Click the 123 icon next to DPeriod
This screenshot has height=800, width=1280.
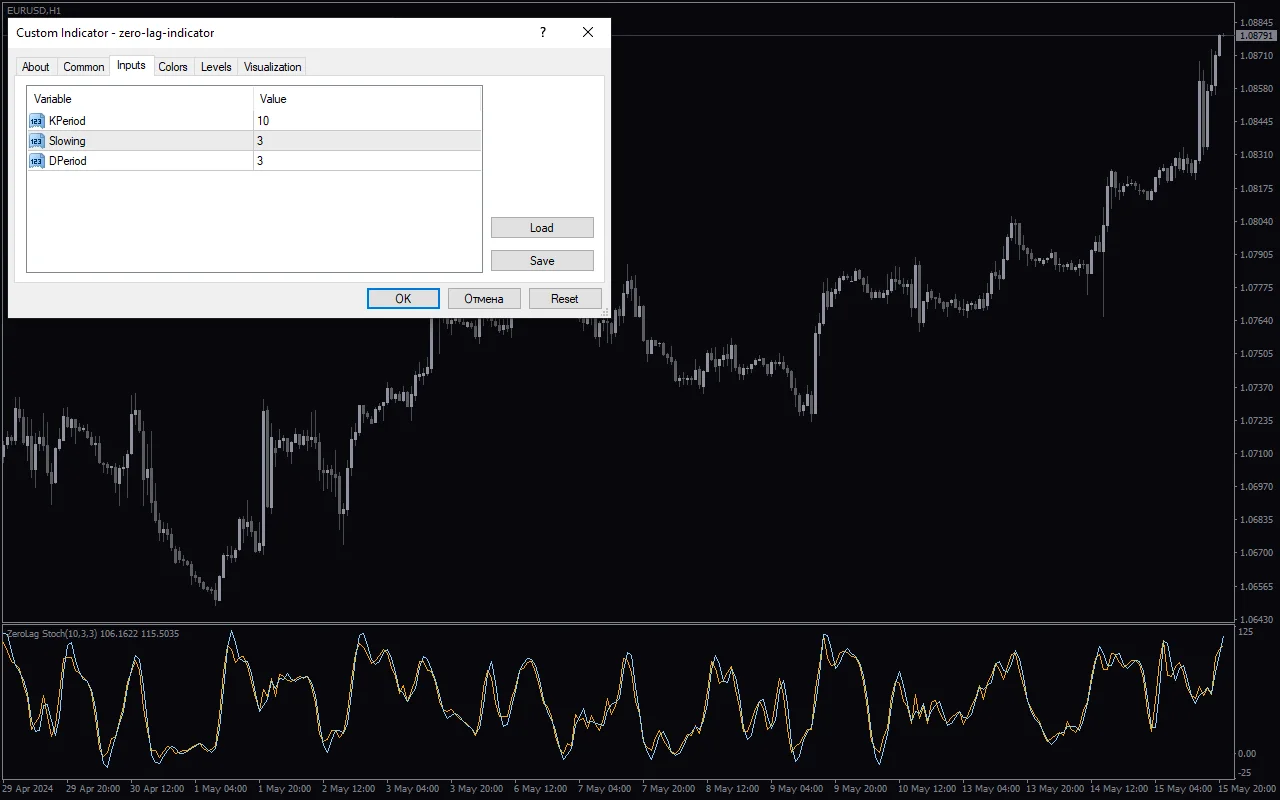[x=35, y=160]
